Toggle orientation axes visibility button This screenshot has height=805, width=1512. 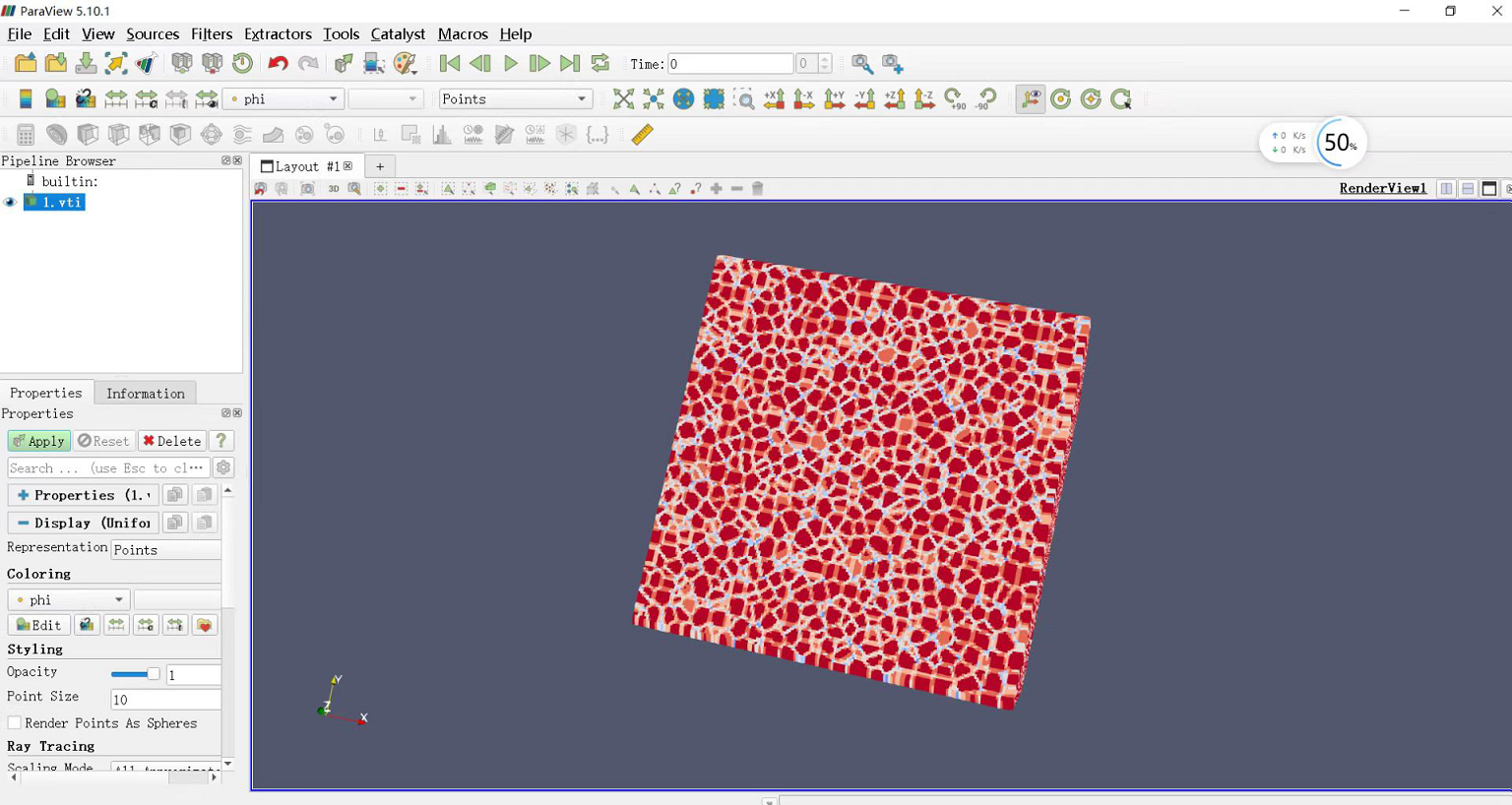click(1030, 99)
